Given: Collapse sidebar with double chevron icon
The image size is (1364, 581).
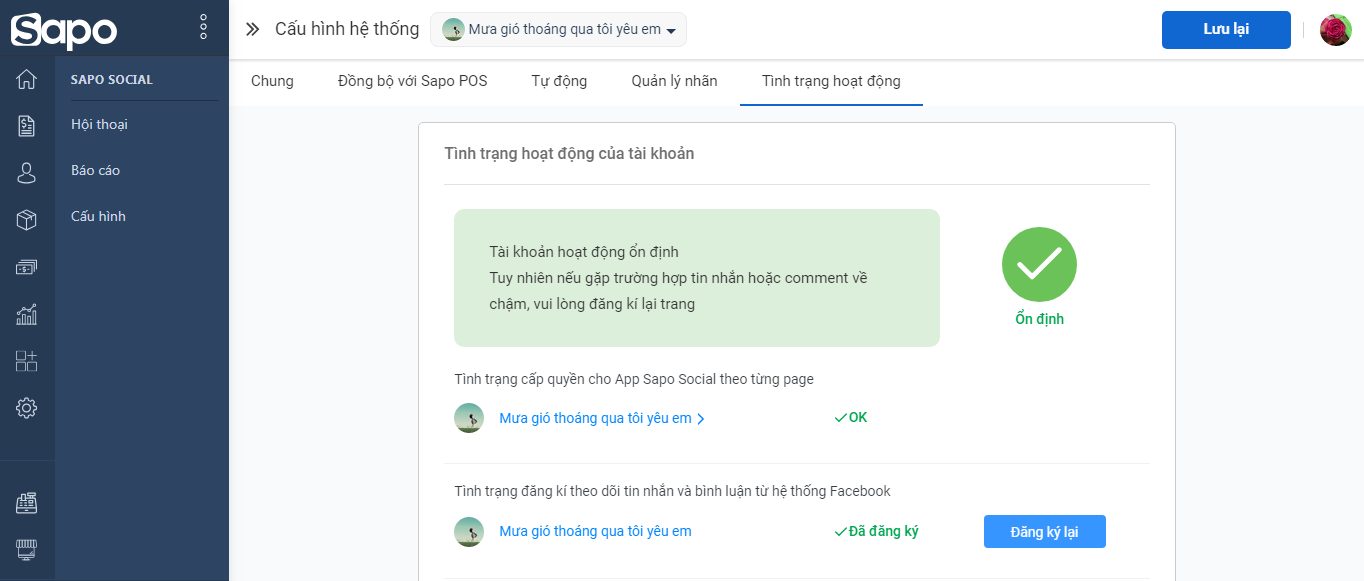Looking at the screenshot, I should tap(252, 30).
